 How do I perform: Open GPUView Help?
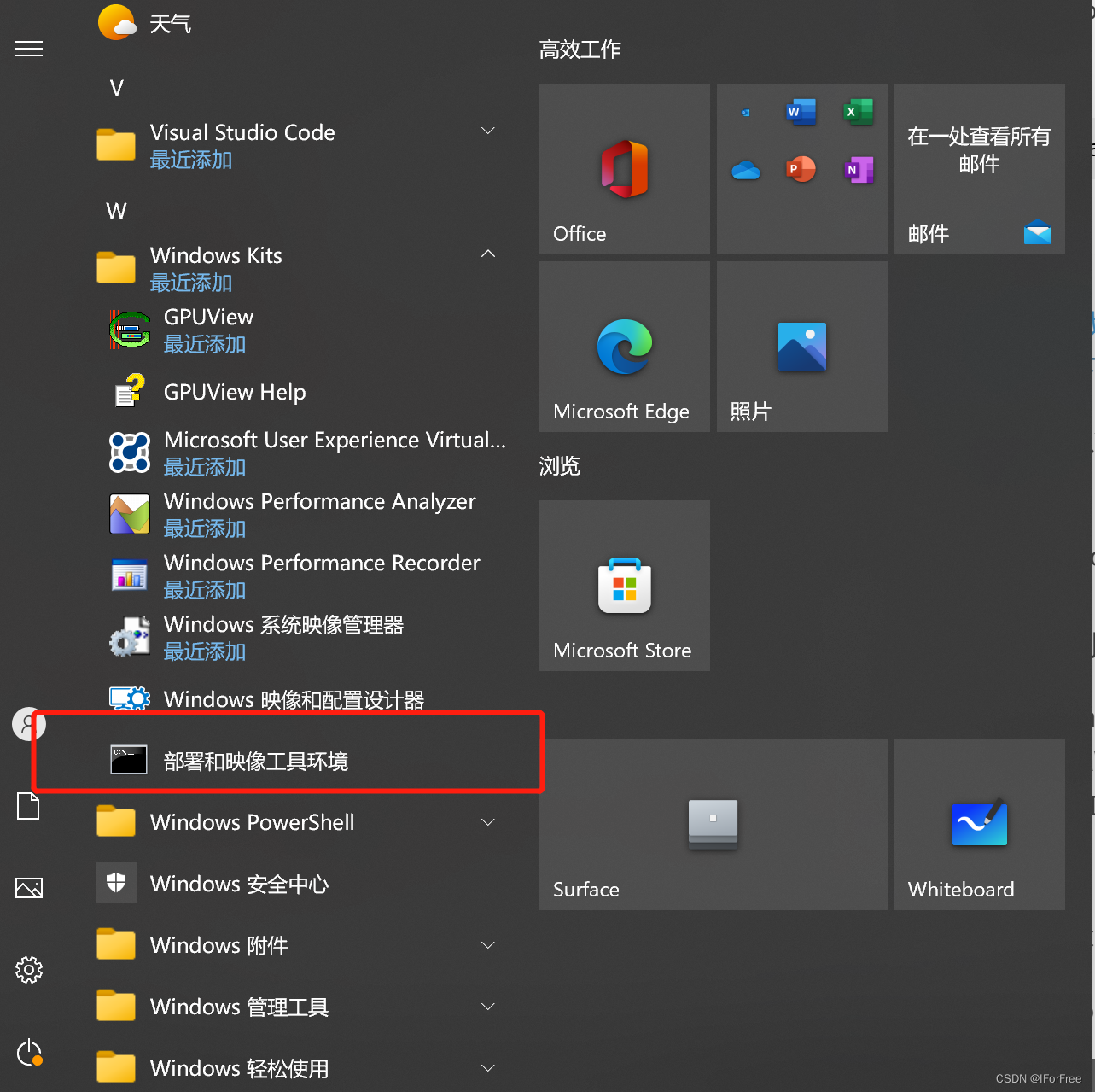[x=234, y=392]
